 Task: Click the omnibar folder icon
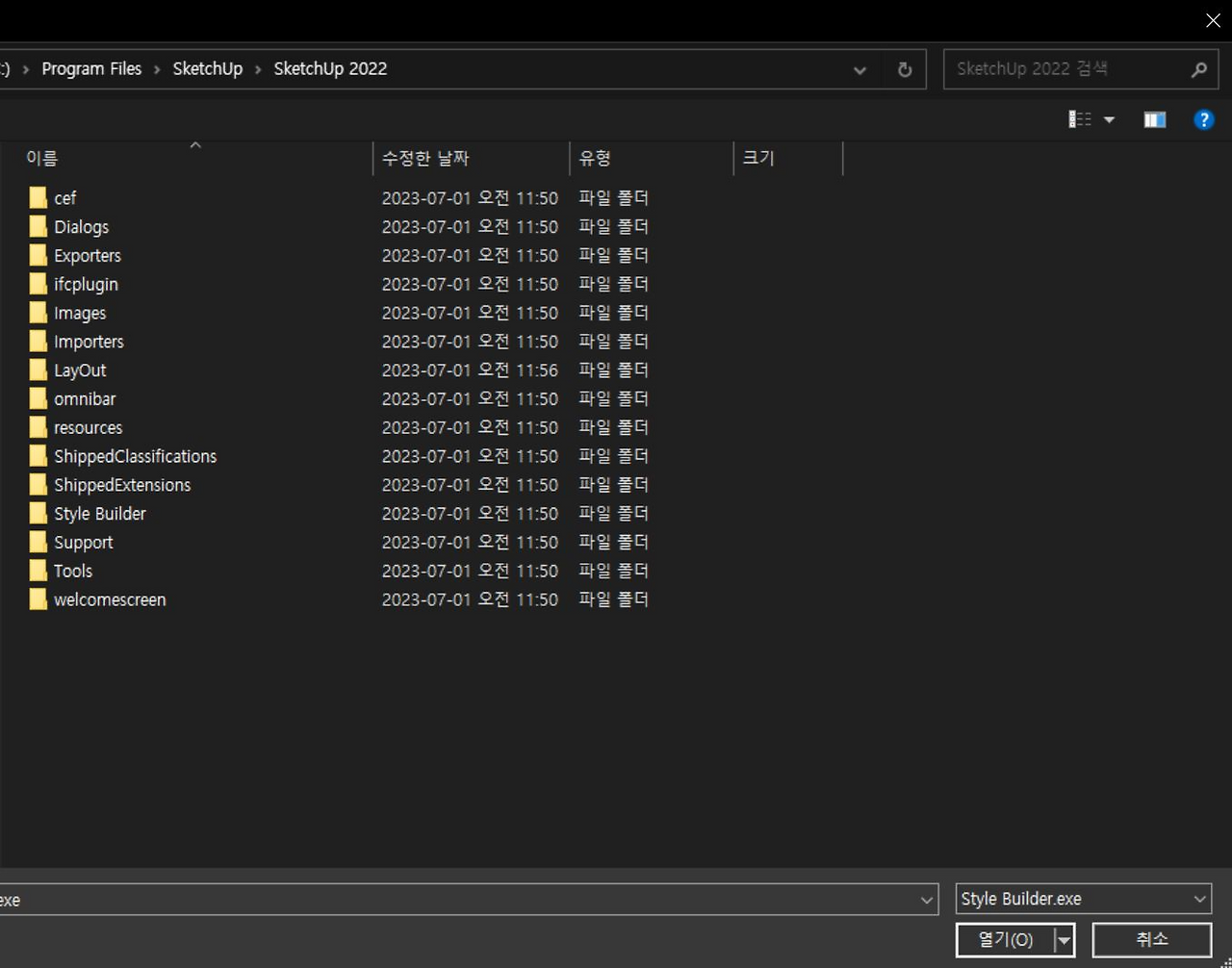[38, 398]
